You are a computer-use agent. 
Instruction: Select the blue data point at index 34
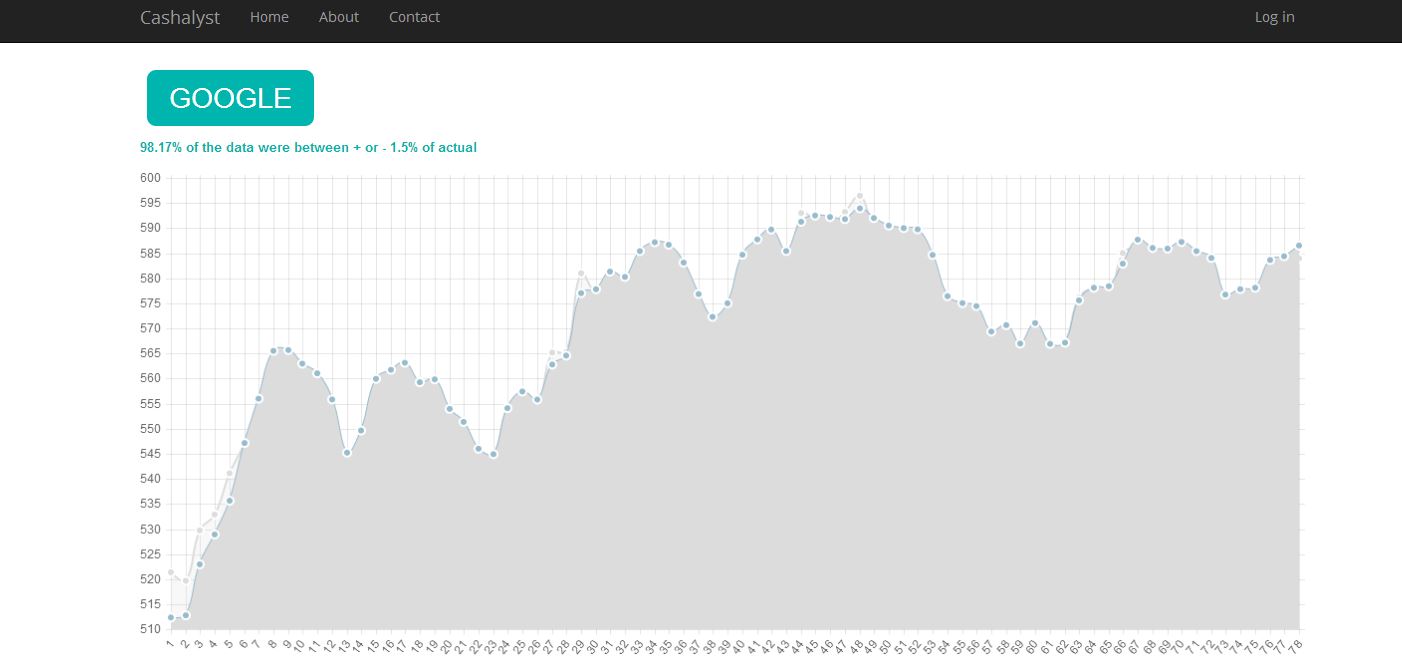(x=654, y=242)
